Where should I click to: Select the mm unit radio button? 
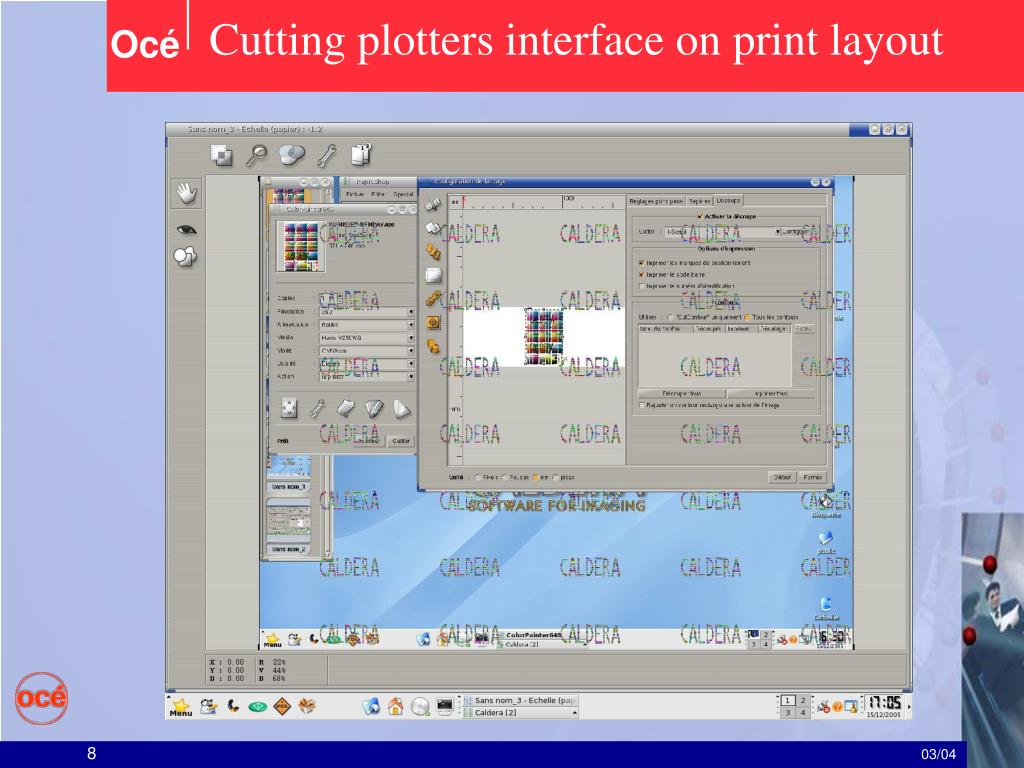tap(535, 477)
